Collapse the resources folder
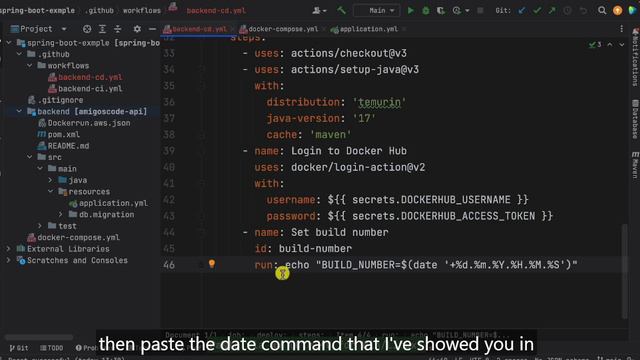640x360 pixels. [50, 191]
